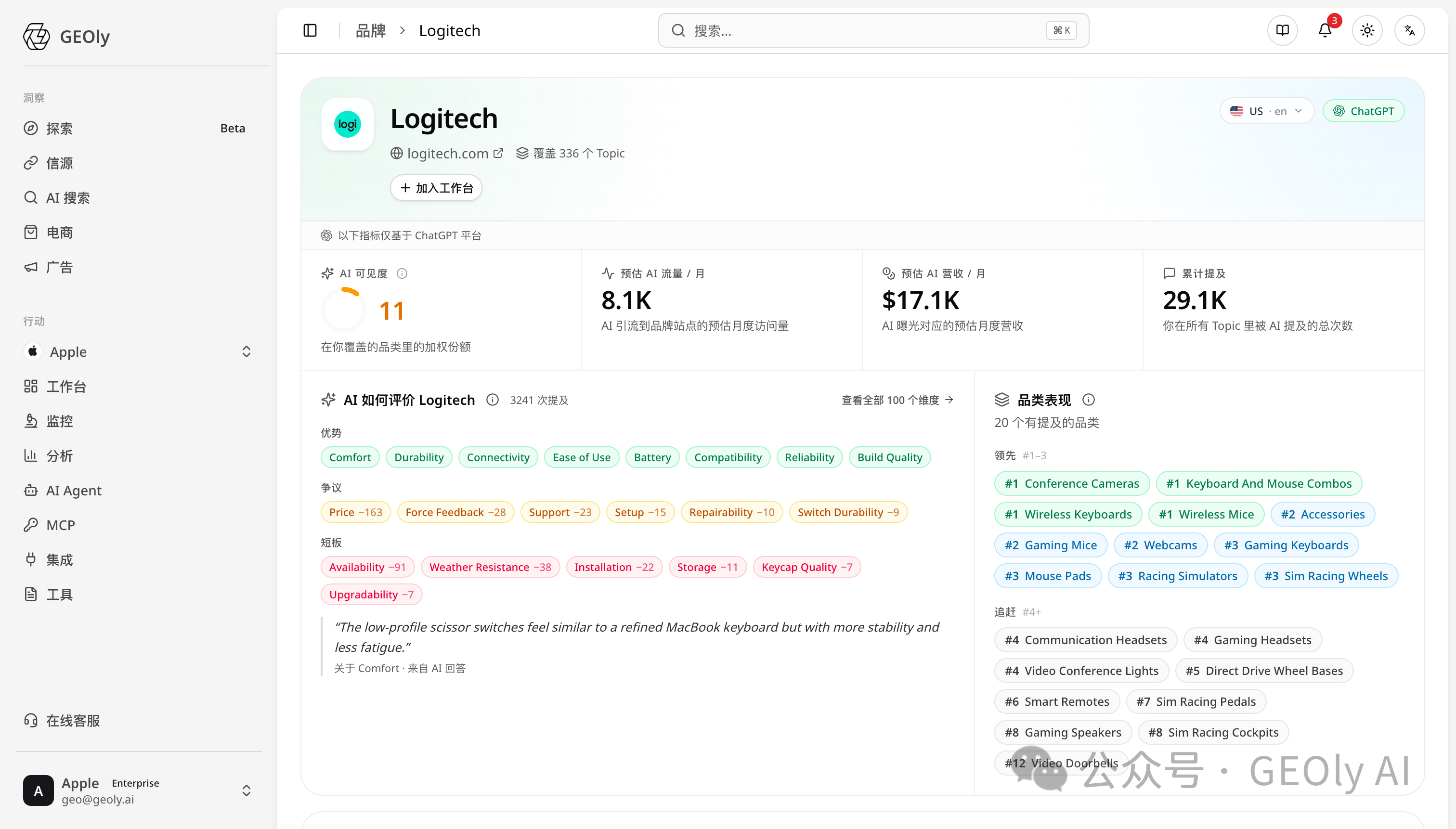The width and height of the screenshot is (1456, 829).
Task: Click the Compatibility tag
Action: pos(728,457)
